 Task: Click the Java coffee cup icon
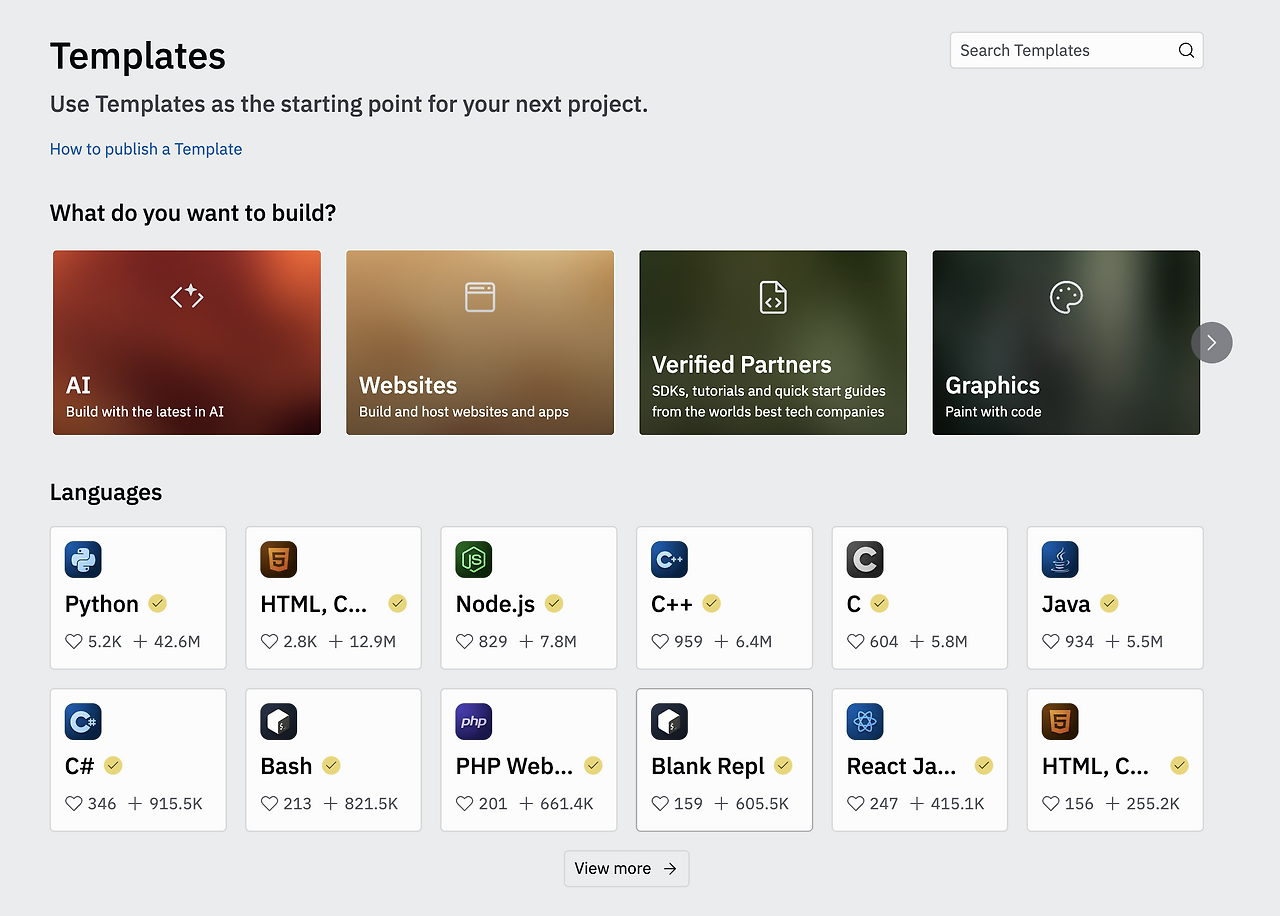pyautogui.click(x=1060, y=560)
